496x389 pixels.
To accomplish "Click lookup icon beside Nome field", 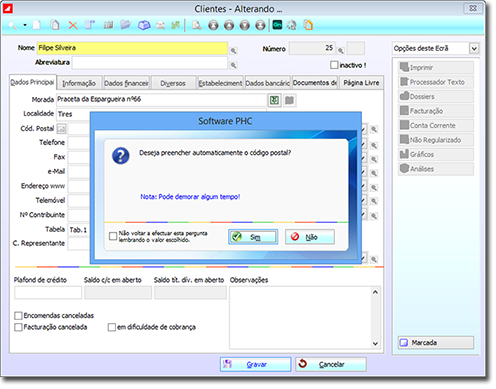I will coord(234,51).
